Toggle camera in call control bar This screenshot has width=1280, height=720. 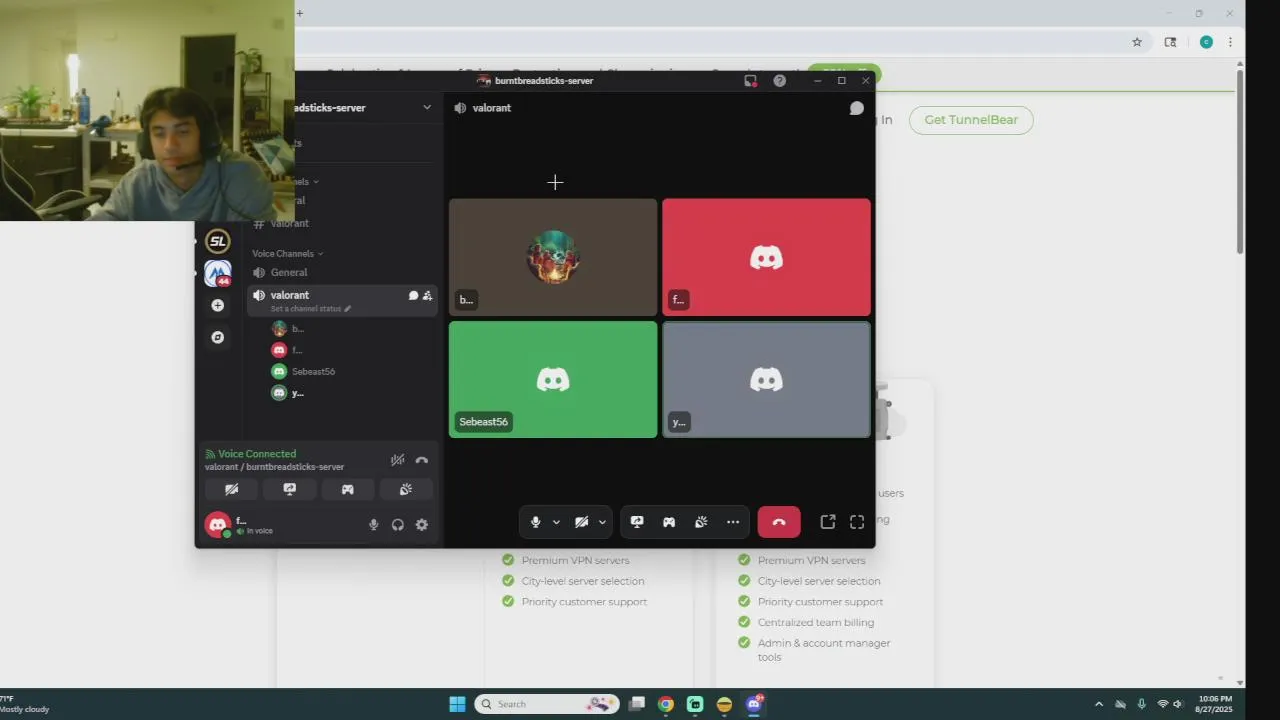pyautogui.click(x=581, y=522)
